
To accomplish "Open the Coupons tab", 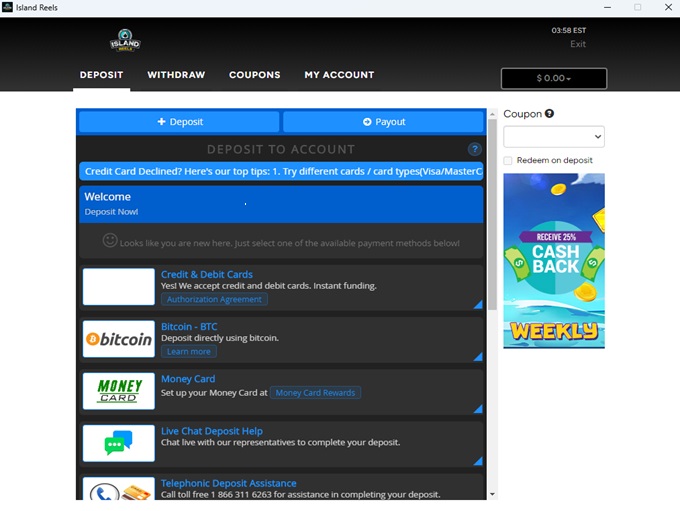I will [x=254, y=75].
